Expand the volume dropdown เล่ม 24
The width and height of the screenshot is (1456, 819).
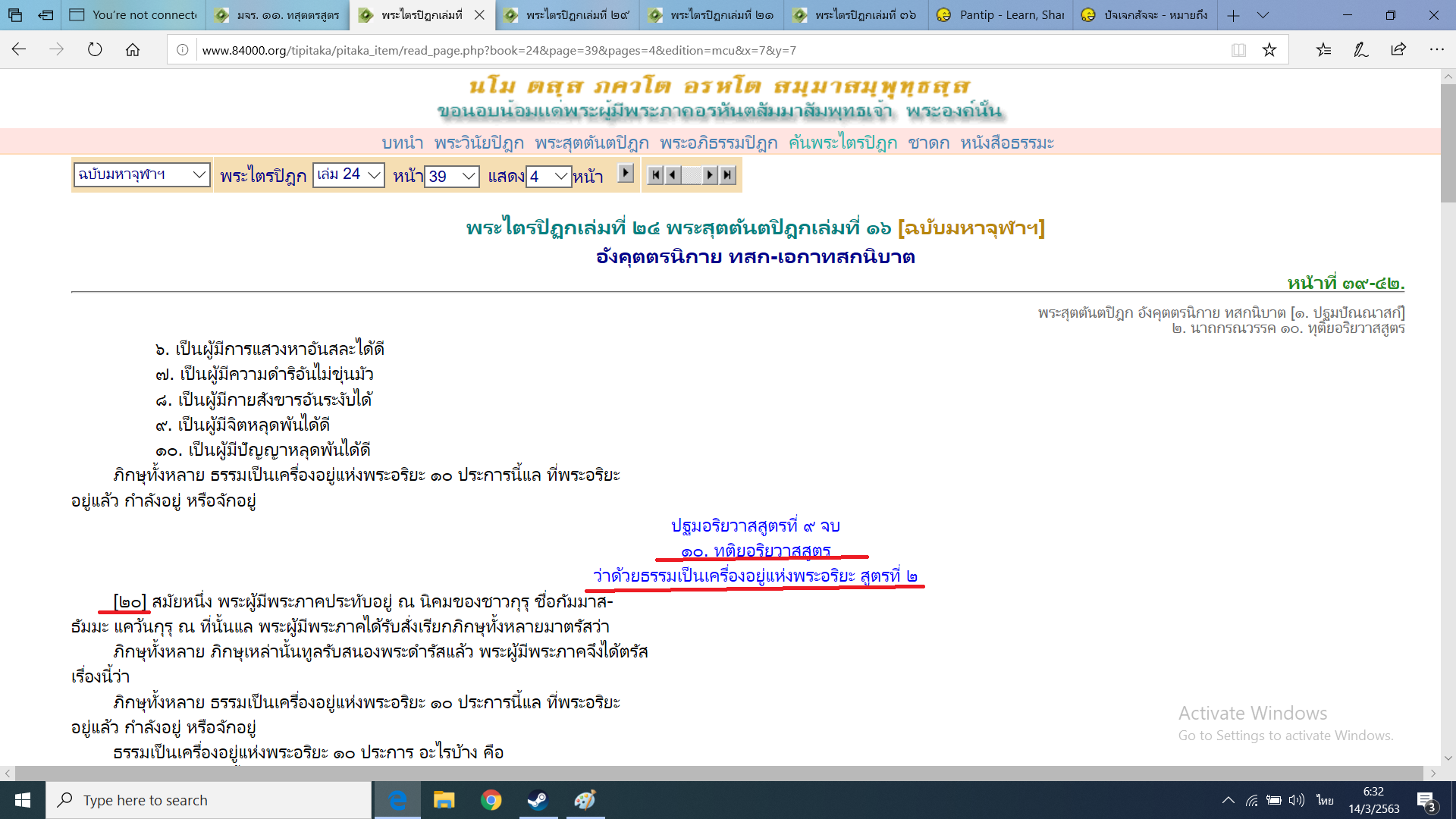(x=349, y=174)
